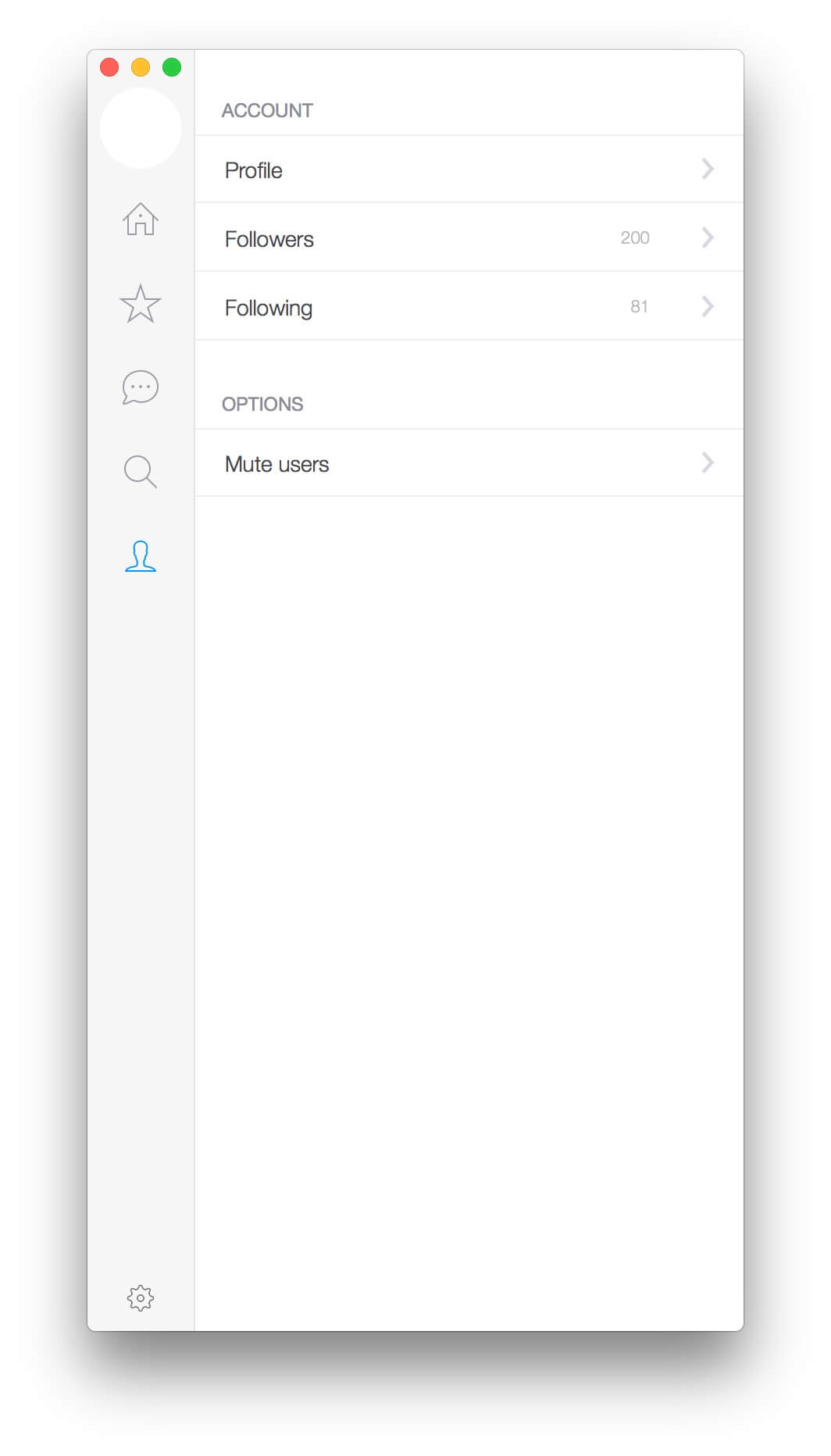Open the Home timeline icon

point(141,219)
